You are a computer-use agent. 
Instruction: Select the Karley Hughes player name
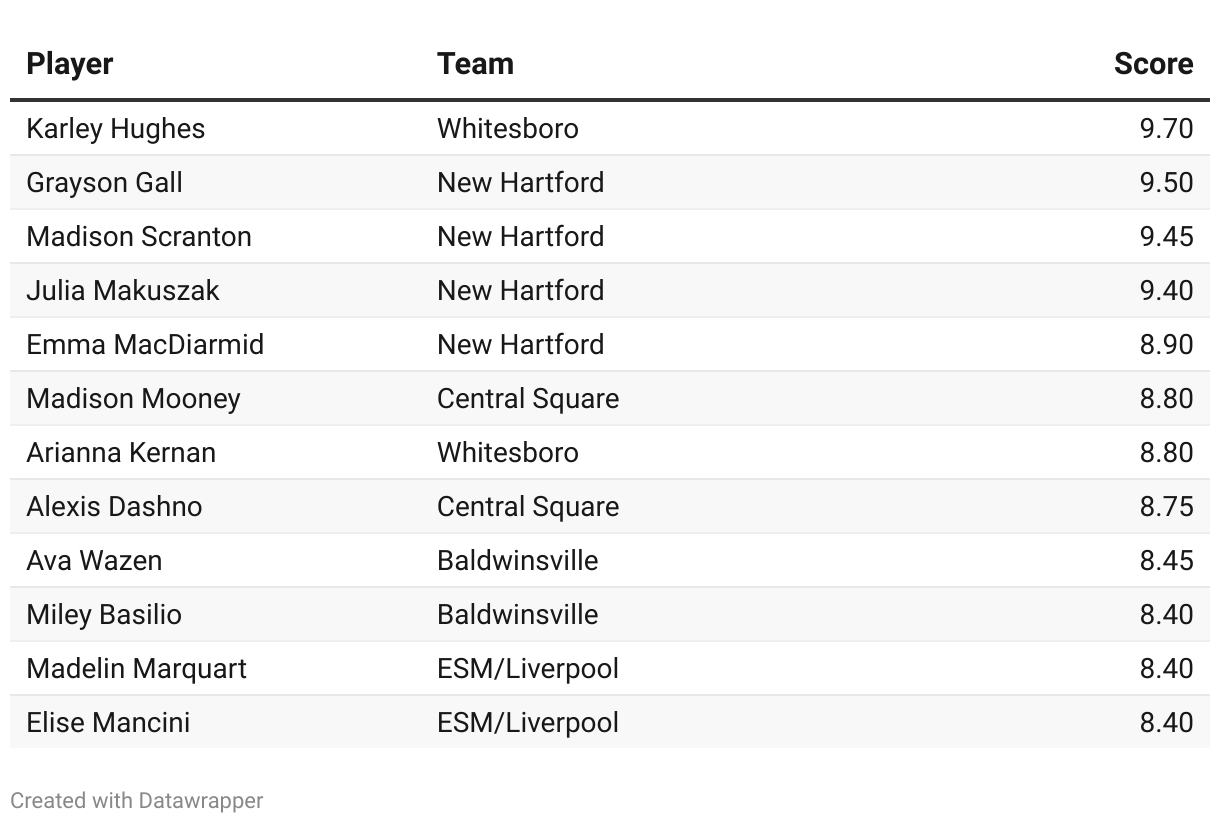point(116,129)
